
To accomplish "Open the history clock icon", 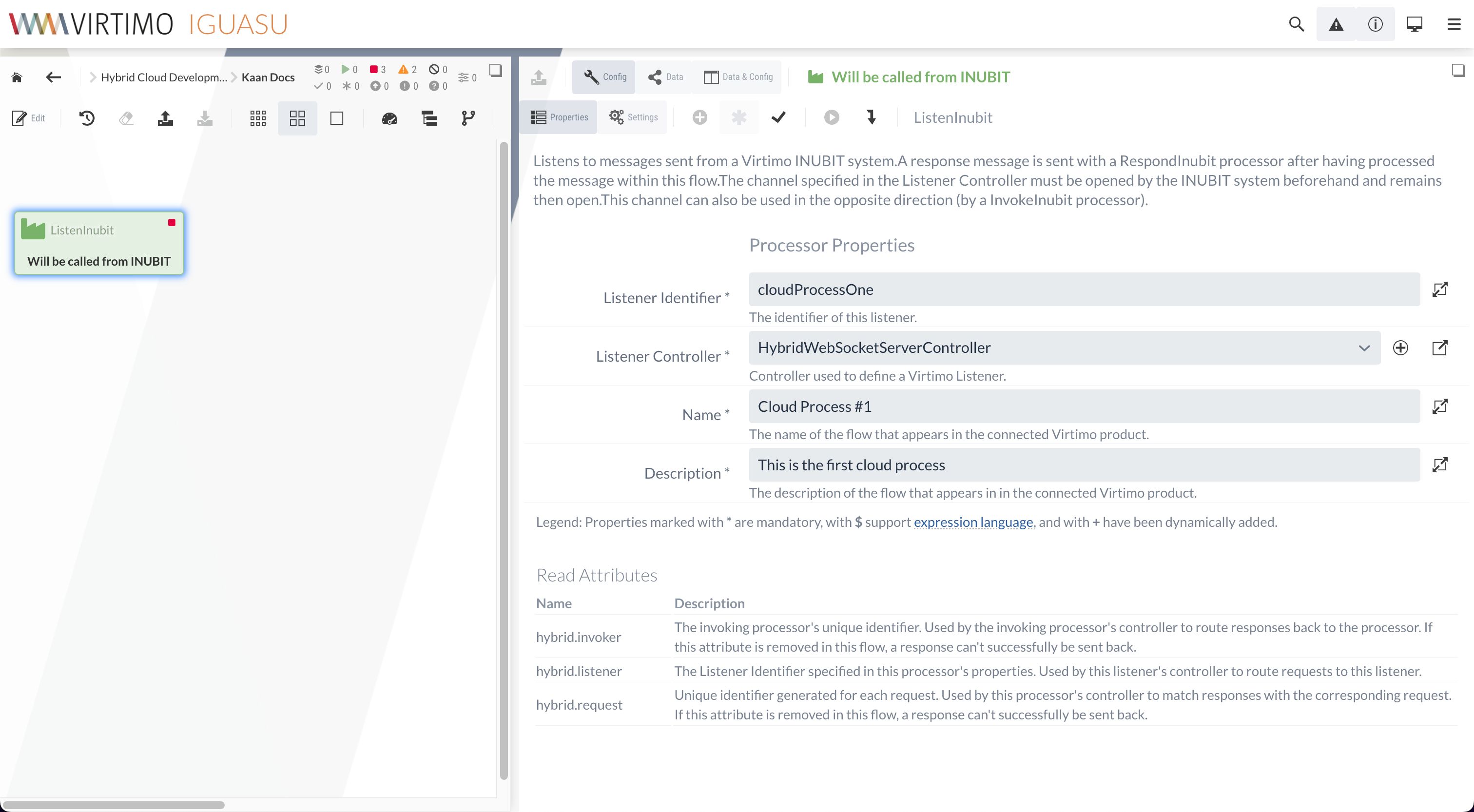I will (x=86, y=118).
